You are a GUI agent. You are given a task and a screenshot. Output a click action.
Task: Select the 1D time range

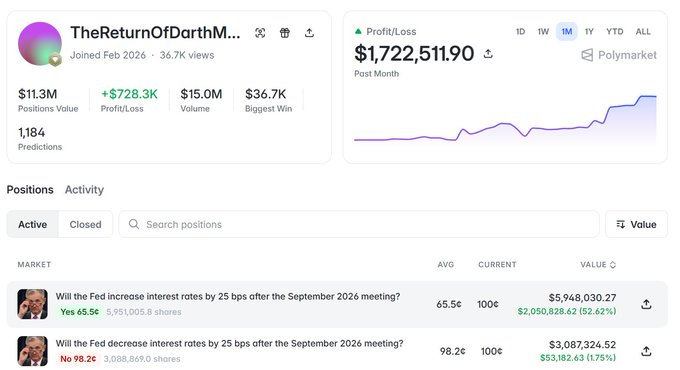[520, 32]
